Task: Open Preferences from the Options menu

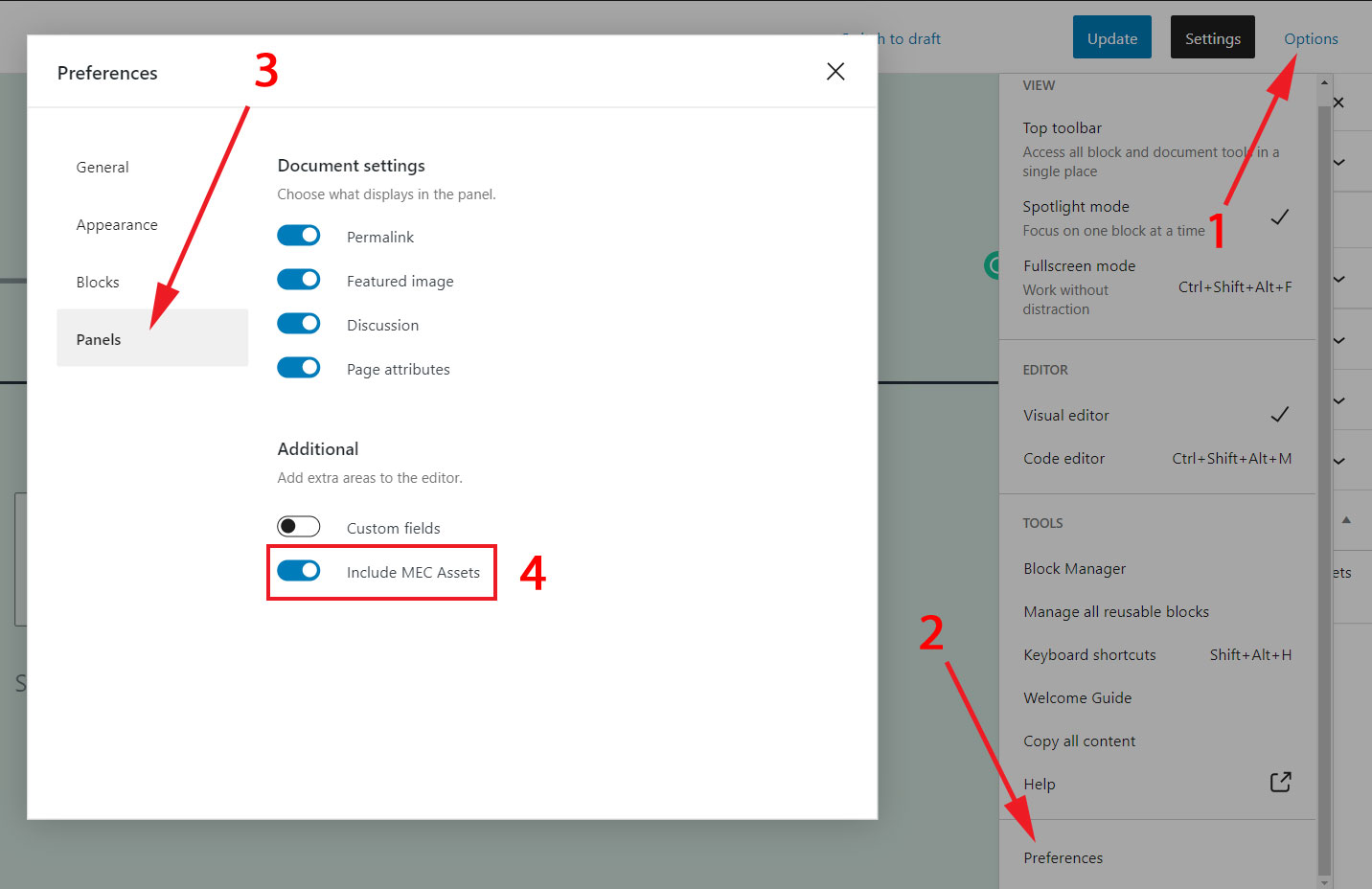Action: point(1063,858)
